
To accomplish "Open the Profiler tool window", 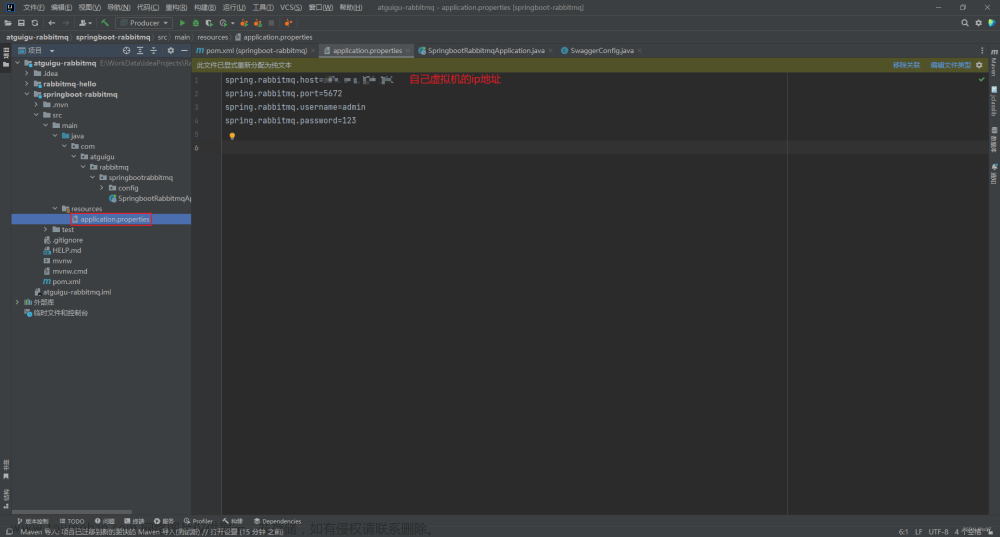I will point(198,521).
